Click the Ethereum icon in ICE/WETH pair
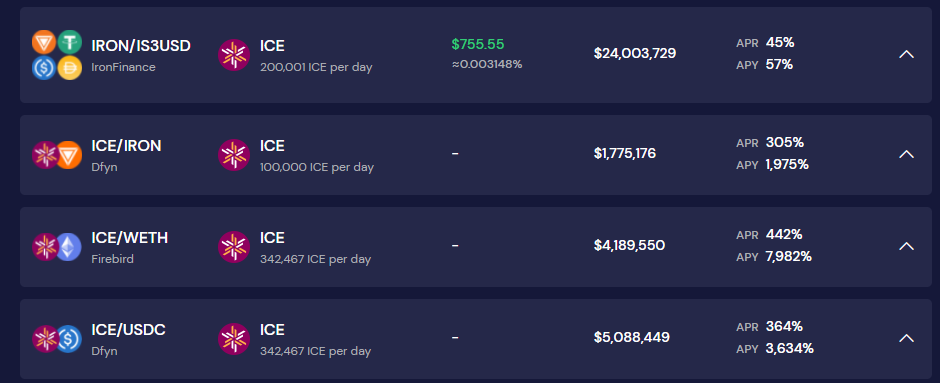This screenshot has height=383, width=940. coord(69,247)
